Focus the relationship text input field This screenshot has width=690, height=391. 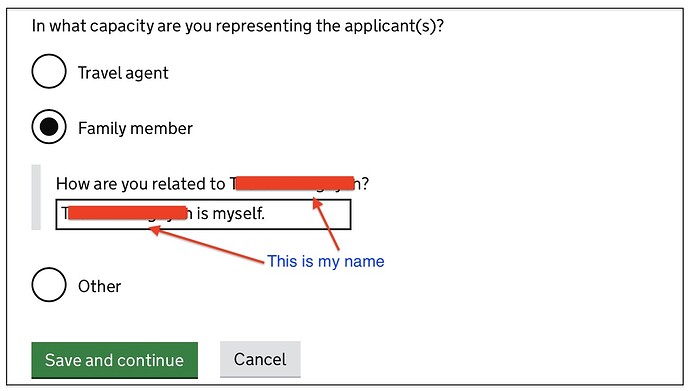coord(203,214)
